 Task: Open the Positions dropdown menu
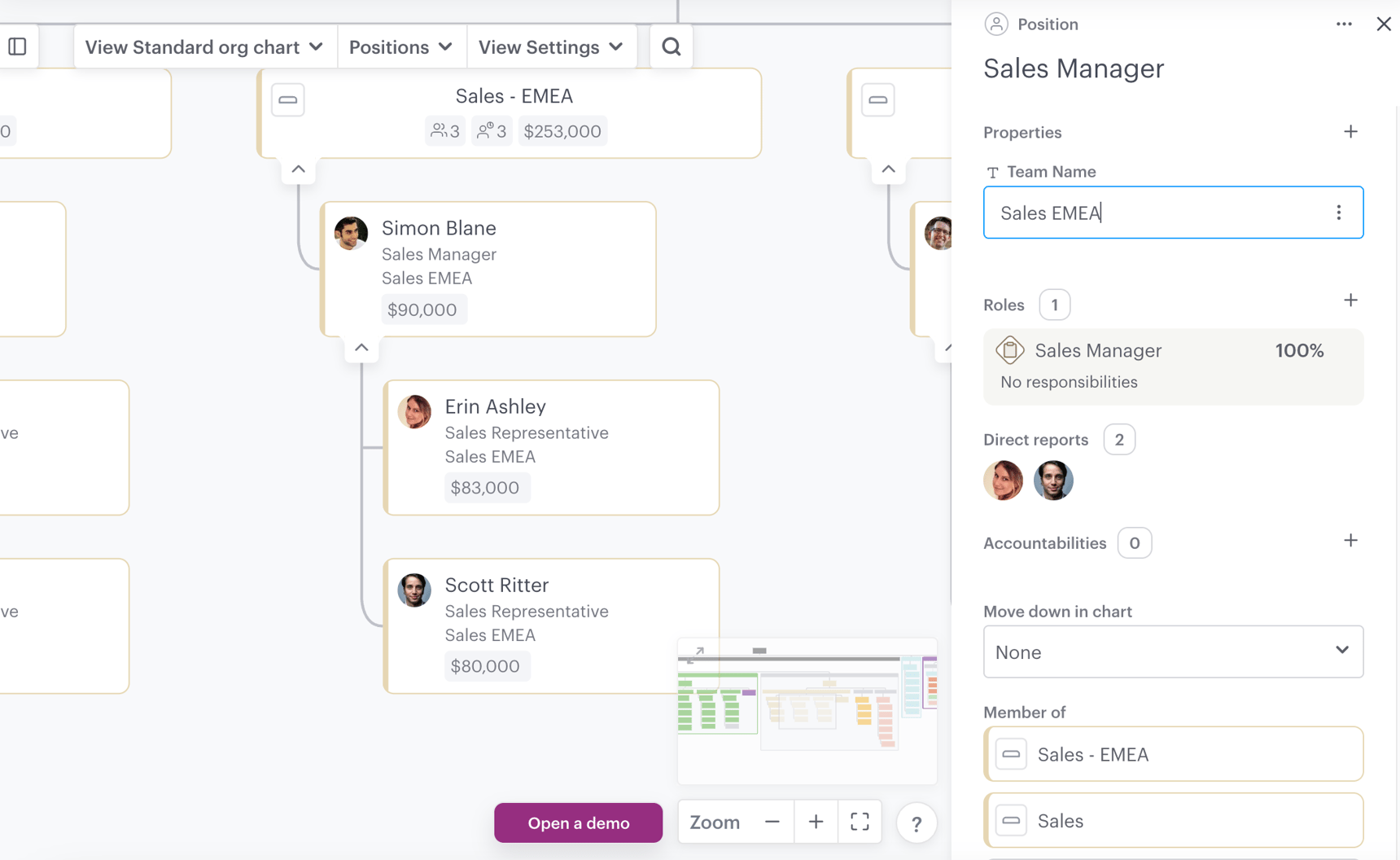(400, 47)
